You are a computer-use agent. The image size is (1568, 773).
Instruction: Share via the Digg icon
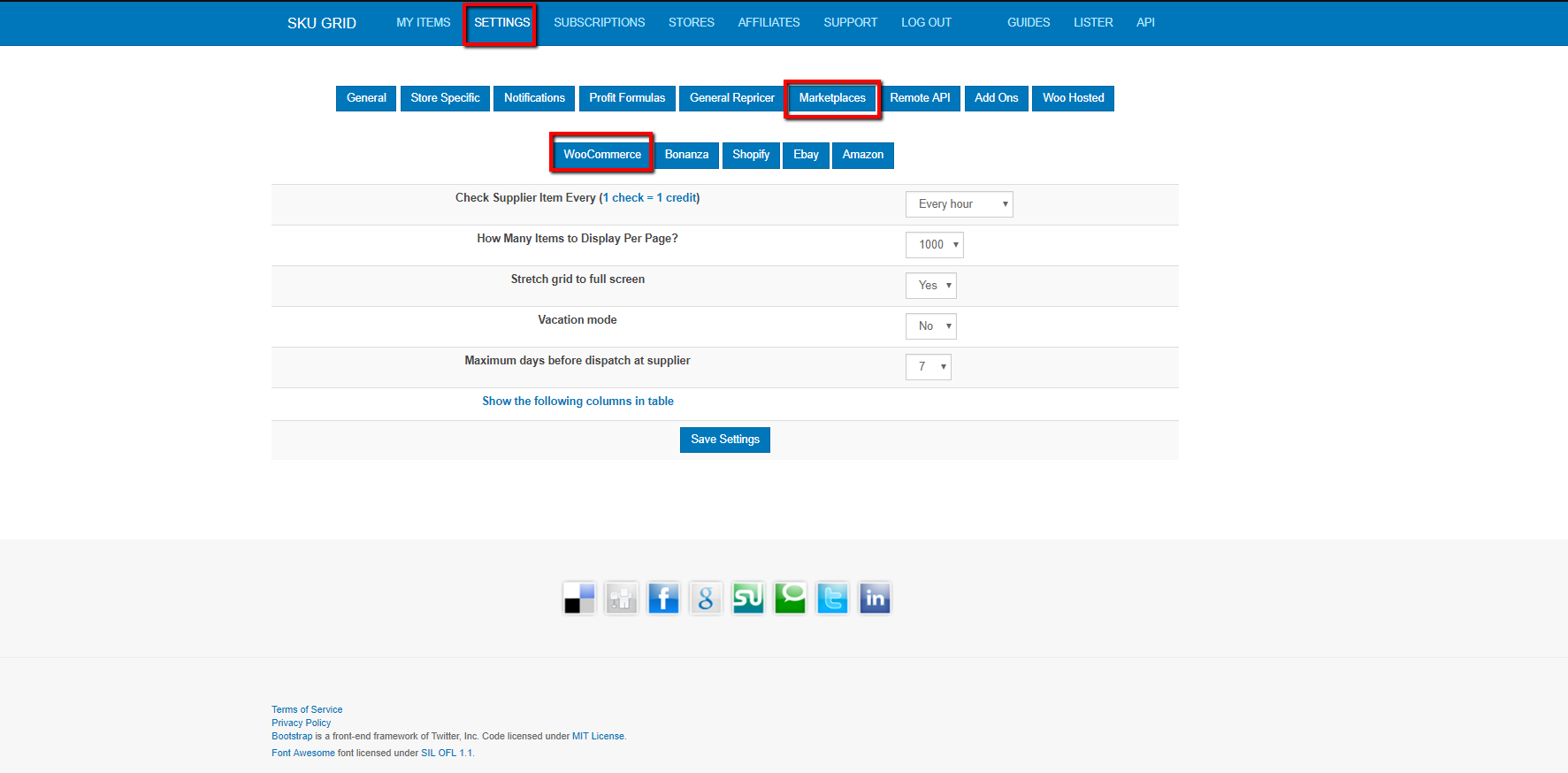click(x=622, y=599)
